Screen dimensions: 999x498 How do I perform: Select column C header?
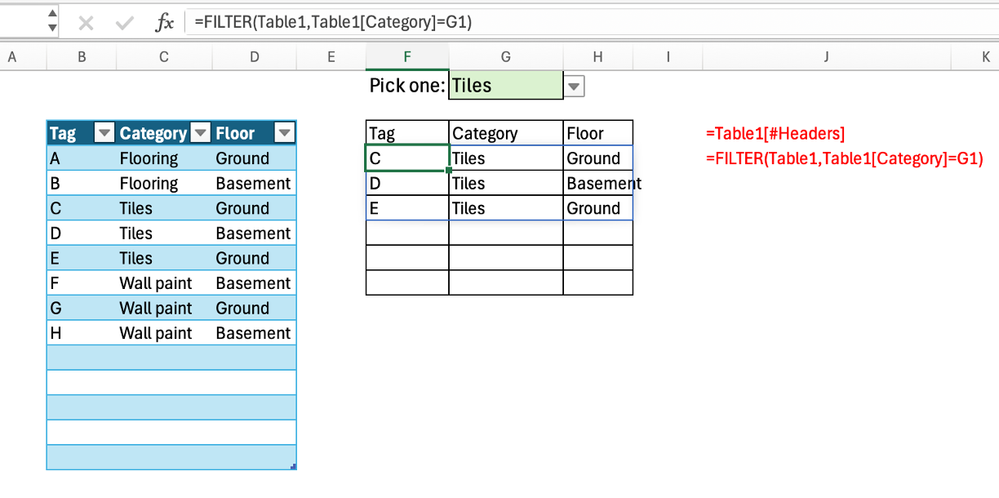point(164,57)
